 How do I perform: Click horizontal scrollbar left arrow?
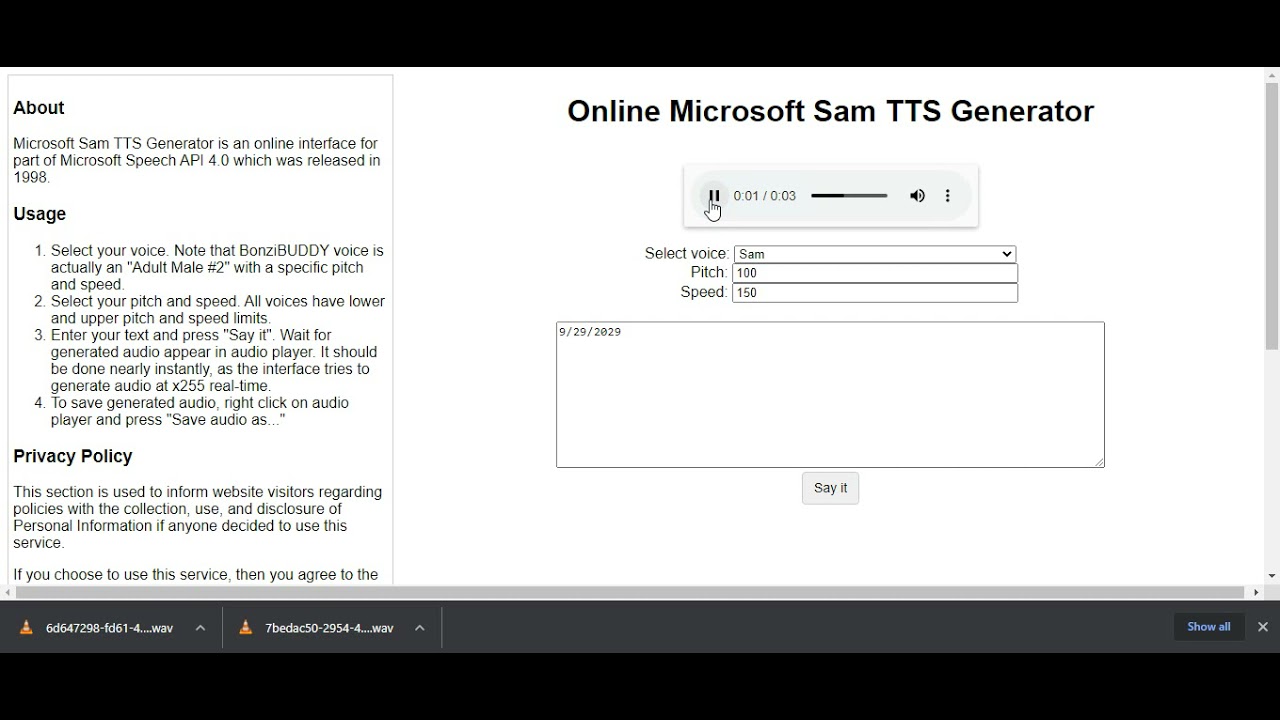click(x=8, y=593)
